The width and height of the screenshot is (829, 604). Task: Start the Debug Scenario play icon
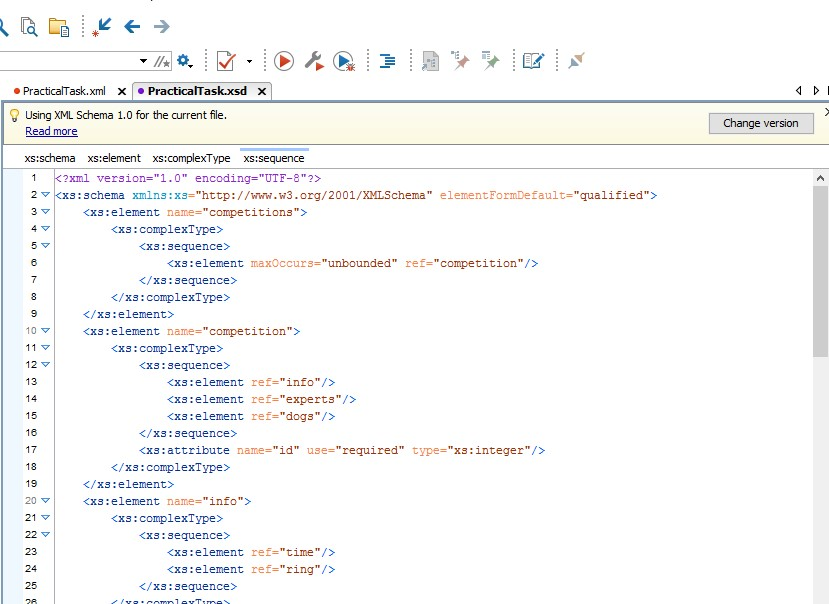pyautogui.click(x=347, y=60)
